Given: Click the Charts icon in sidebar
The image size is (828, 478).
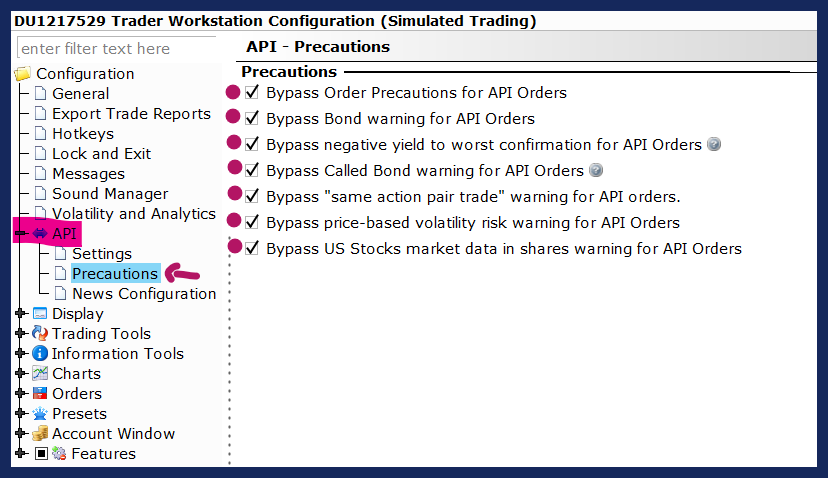Looking at the screenshot, I should [40, 374].
